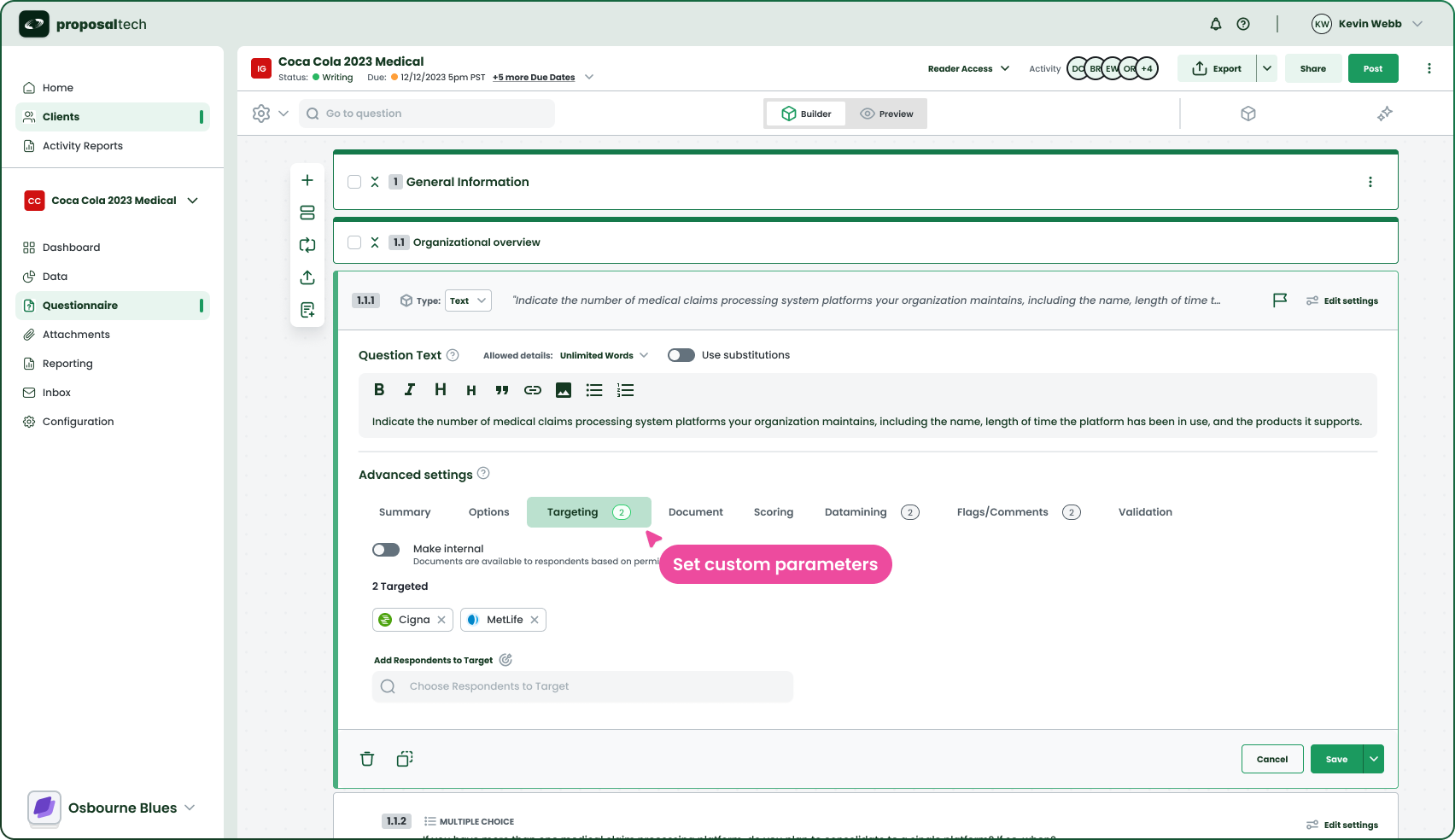Insert bulleted list

594,390
